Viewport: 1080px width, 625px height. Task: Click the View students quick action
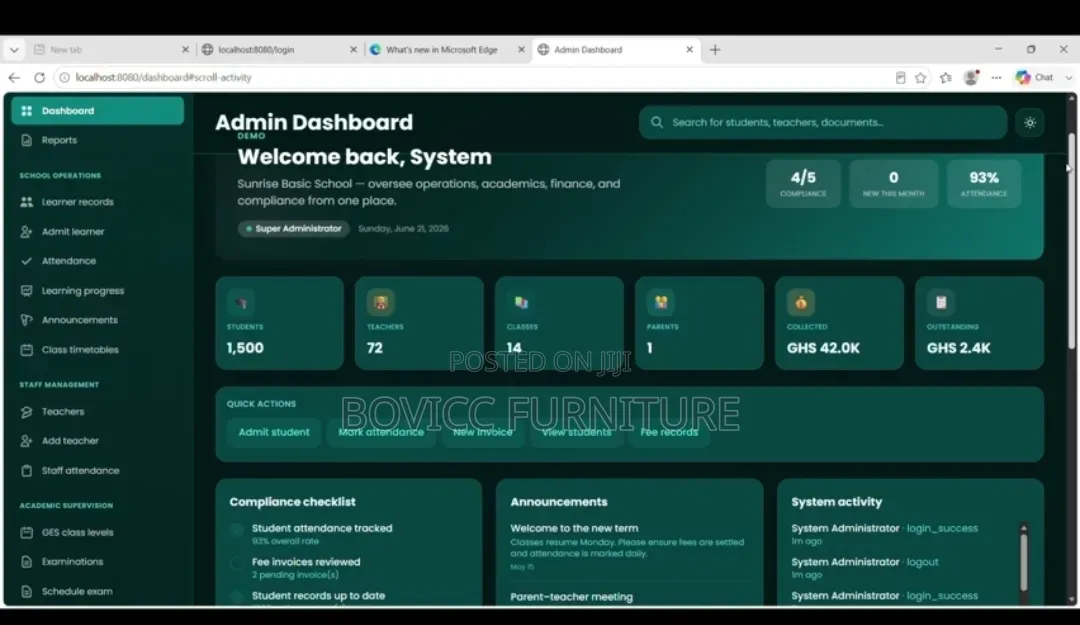click(577, 432)
